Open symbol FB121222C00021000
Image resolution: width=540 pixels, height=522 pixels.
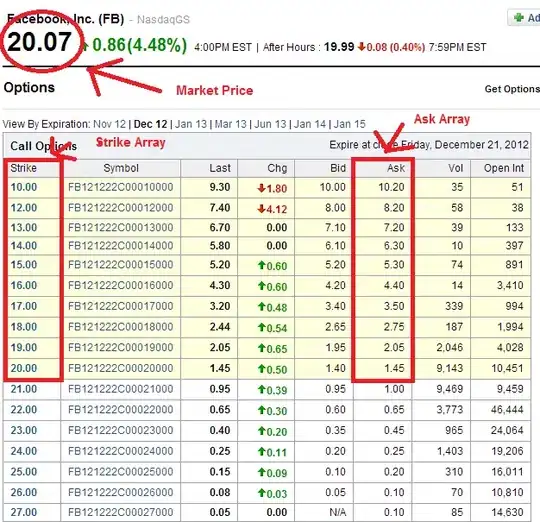121,389
